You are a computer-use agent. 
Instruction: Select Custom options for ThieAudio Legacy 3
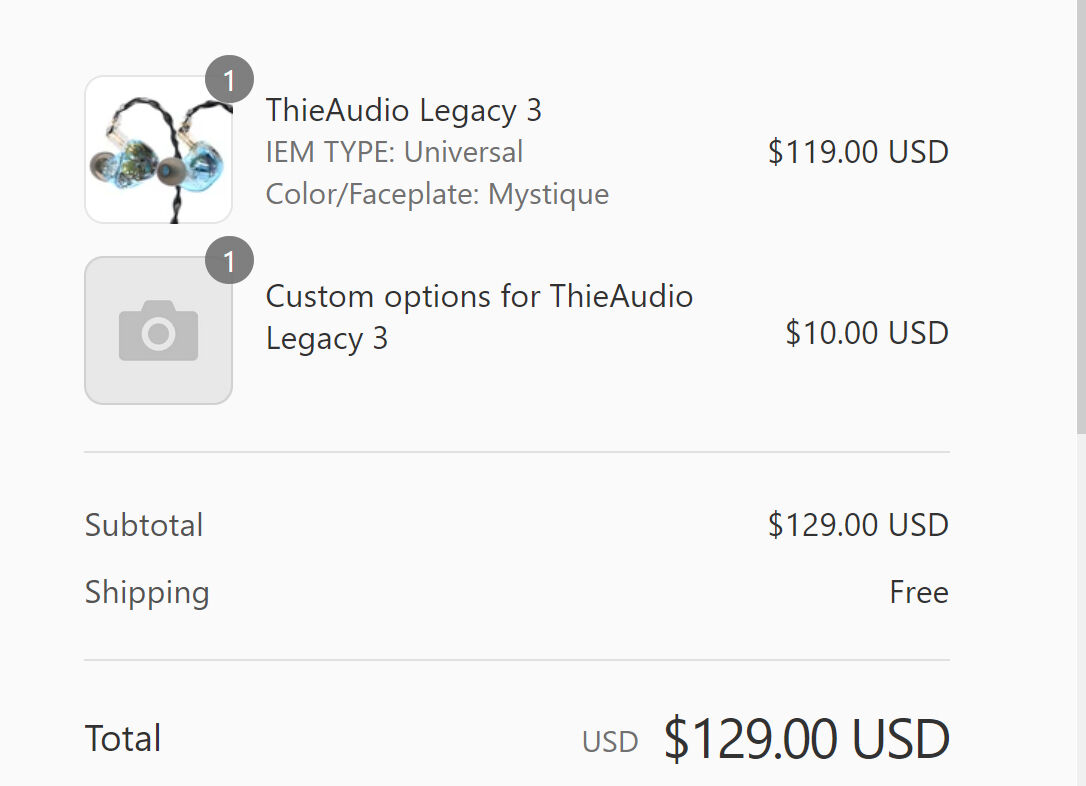(x=479, y=316)
